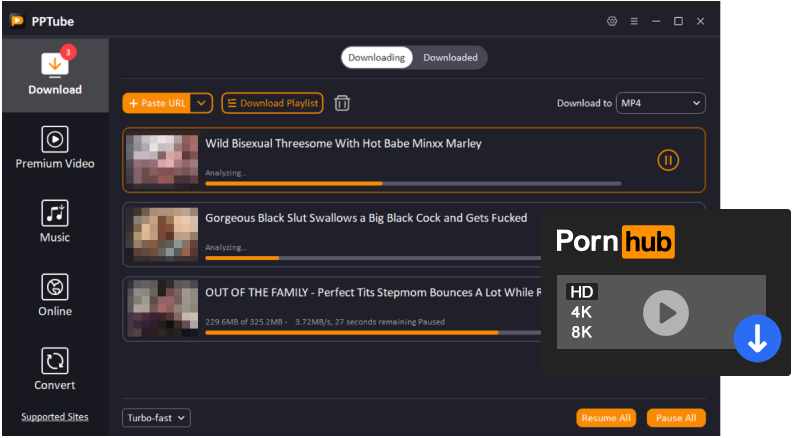This screenshot has width=792, height=438.
Task: Maximize the PPTube window
Action: pyautogui.click(x=678, y=21)
